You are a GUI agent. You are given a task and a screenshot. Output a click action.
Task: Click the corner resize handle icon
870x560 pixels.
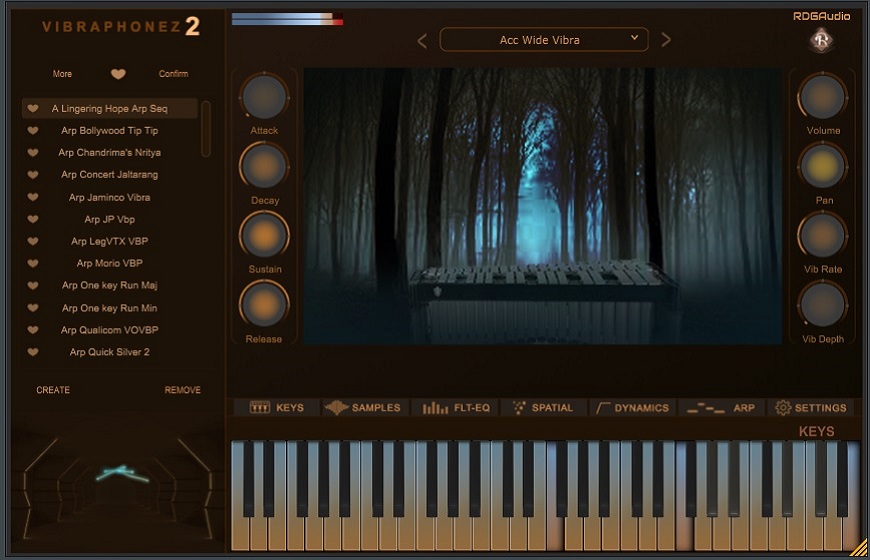point(859,548)
